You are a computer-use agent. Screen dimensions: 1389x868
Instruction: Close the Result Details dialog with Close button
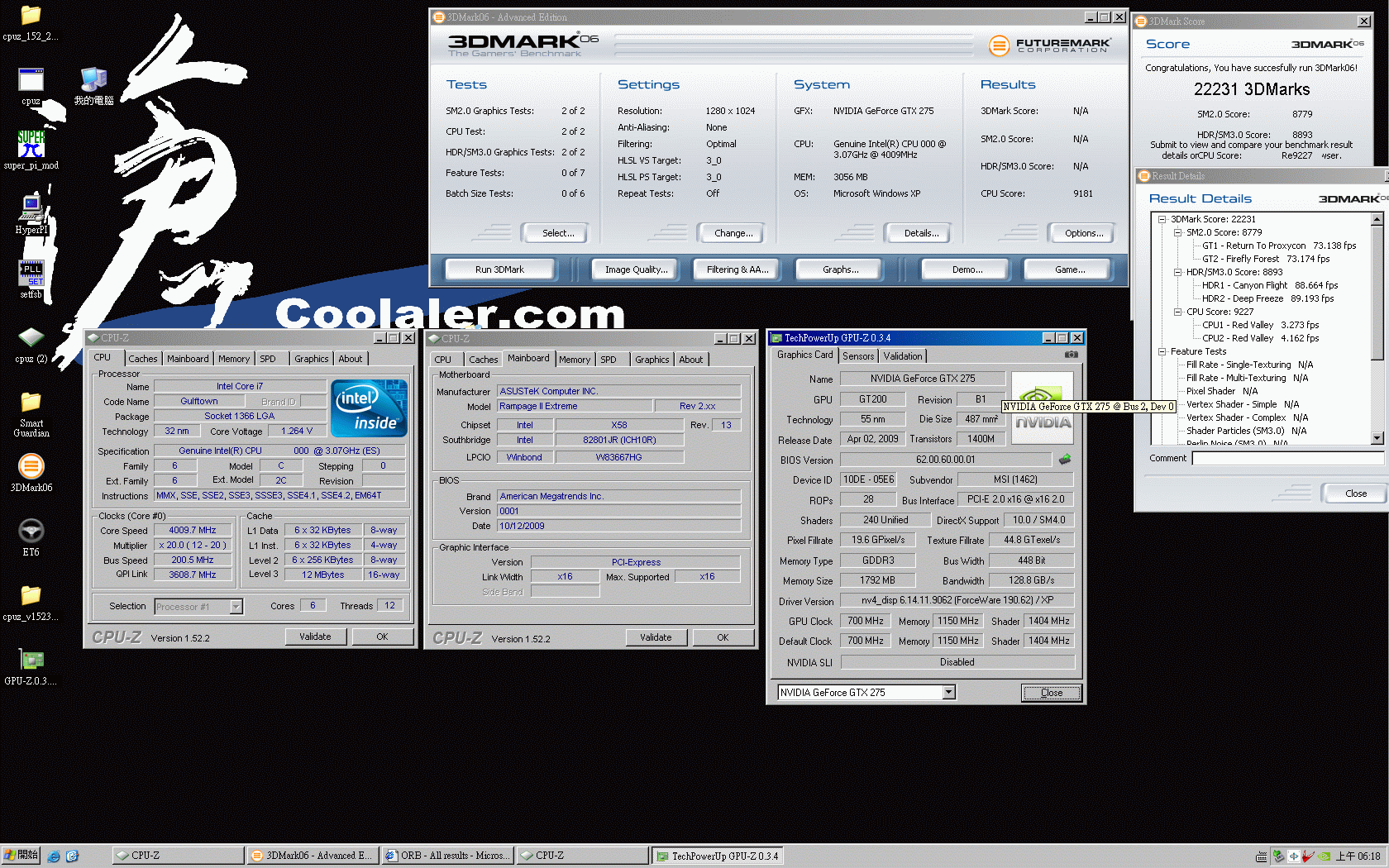(1356, 494)
